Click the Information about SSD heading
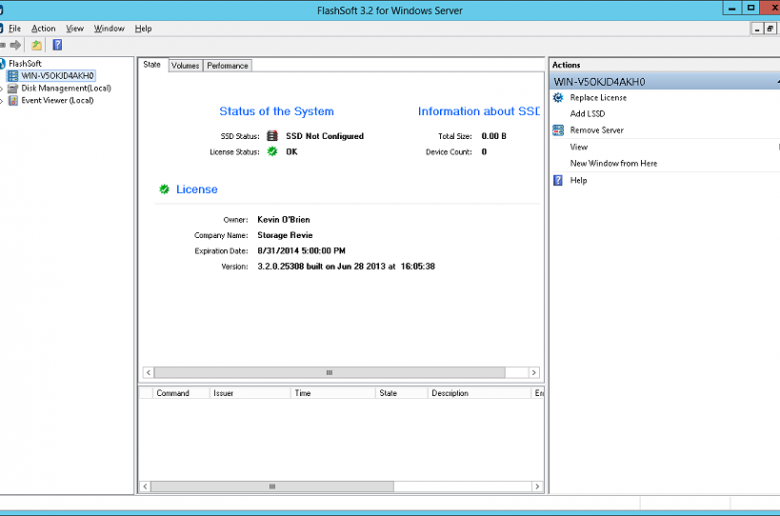The width and height of the screenshot is (780, 516). tap(479, 111)
